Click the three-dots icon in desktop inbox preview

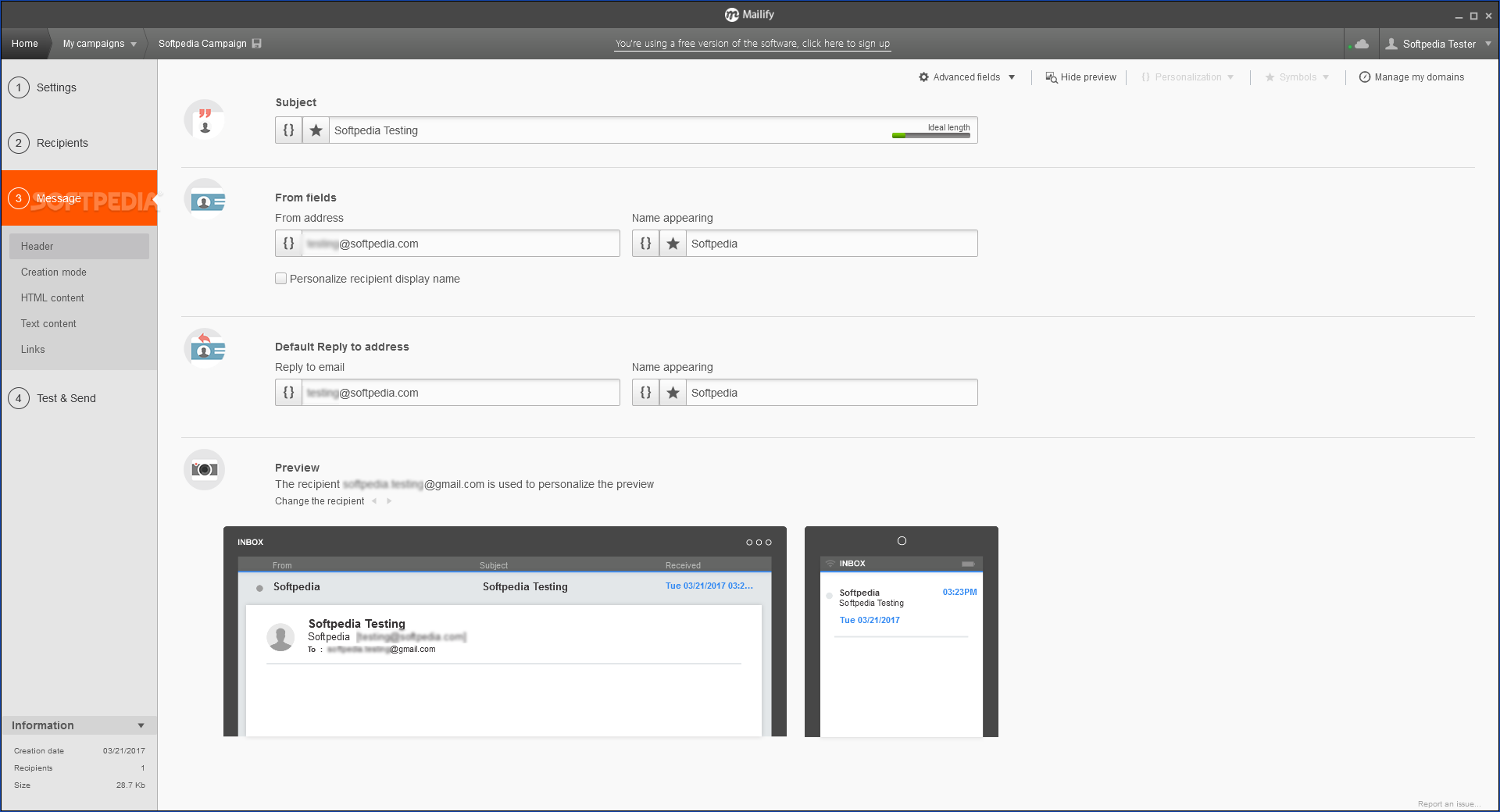pyautogui.click(x=759, y=542)
